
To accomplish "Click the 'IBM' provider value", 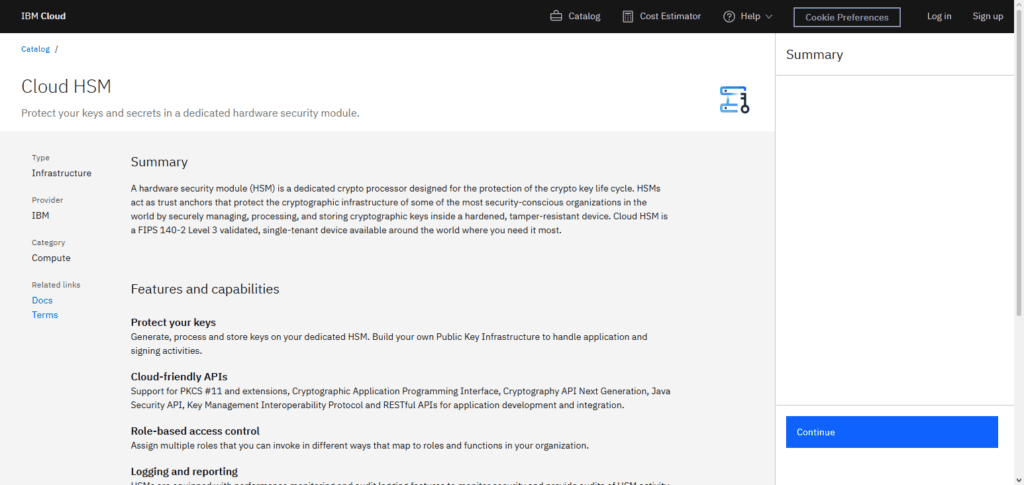I will click(40, 215).
